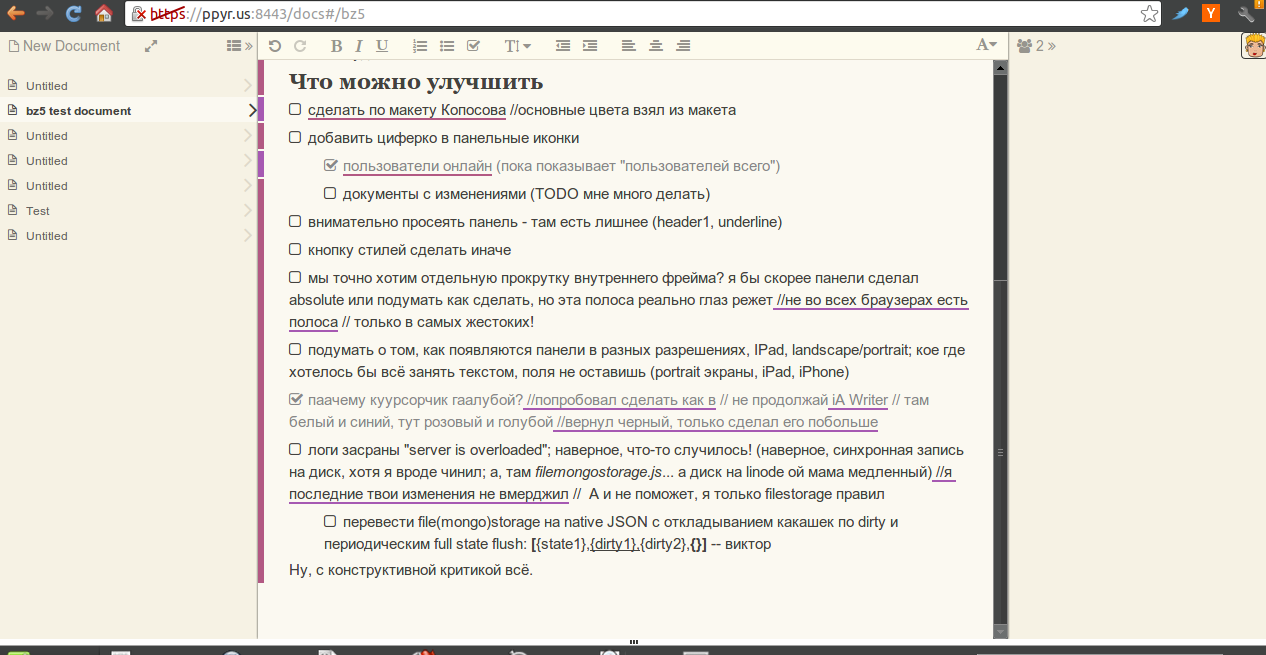The width and height of the screenshot is (1266, 655).
Task: Click the fullscreen expand arrows icon
Action: tap(151, 46)
